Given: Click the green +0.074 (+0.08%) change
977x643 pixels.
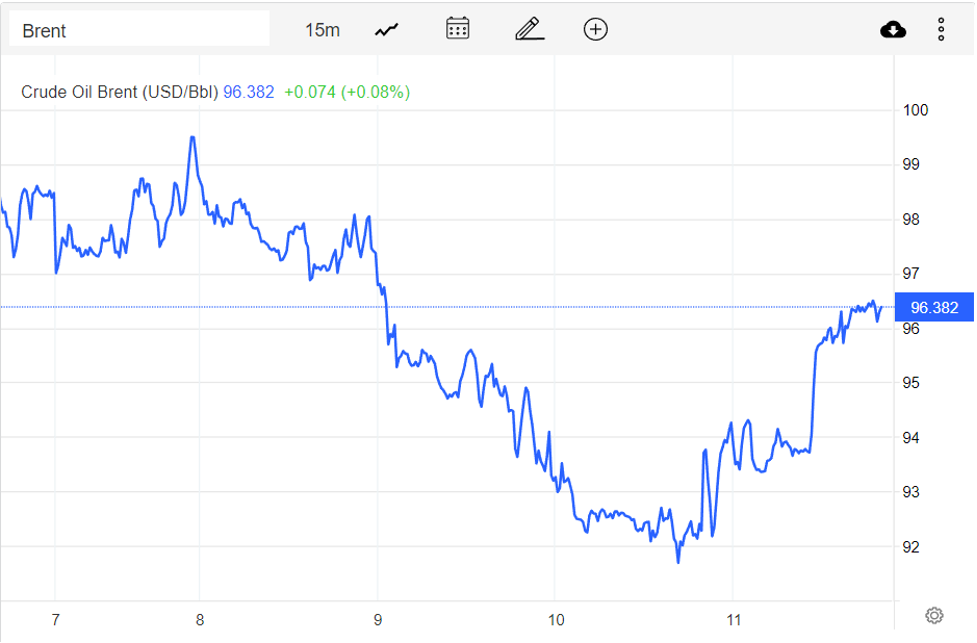Looking at the screenshot, I should point(347,92).
